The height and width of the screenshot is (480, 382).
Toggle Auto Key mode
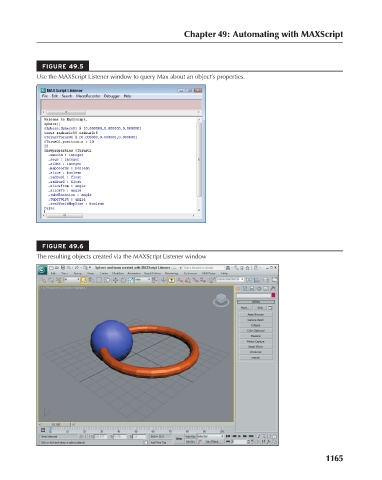tap(190, 436)
